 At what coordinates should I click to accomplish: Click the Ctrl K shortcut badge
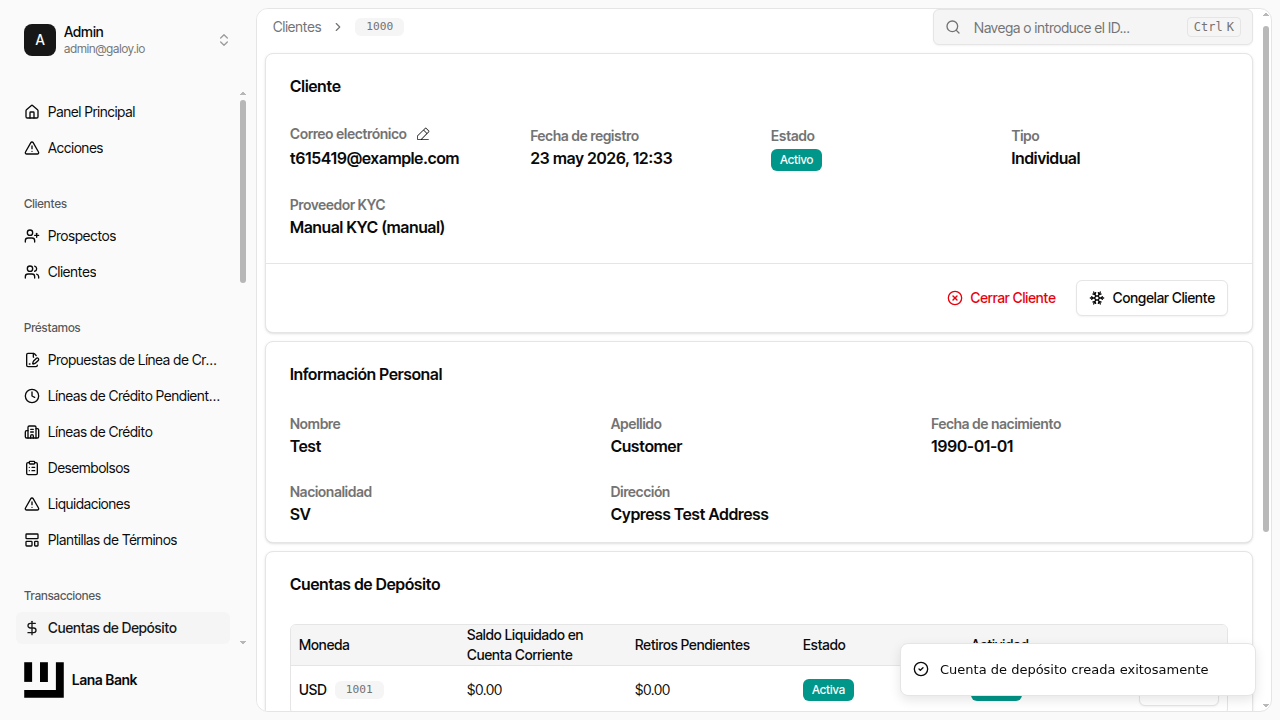tap(1214, 27)
